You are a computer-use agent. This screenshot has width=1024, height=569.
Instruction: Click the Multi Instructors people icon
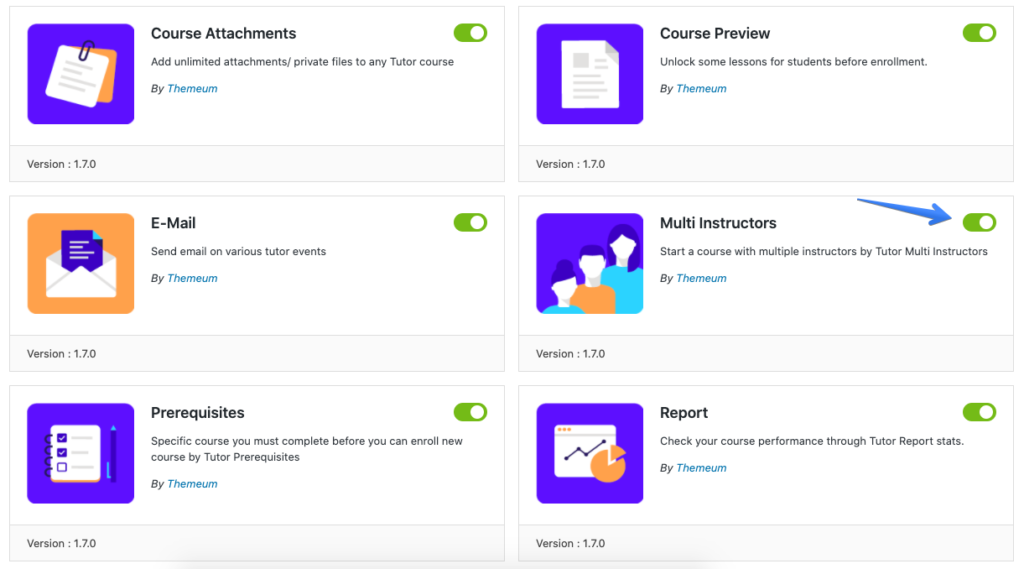(590, 263)
